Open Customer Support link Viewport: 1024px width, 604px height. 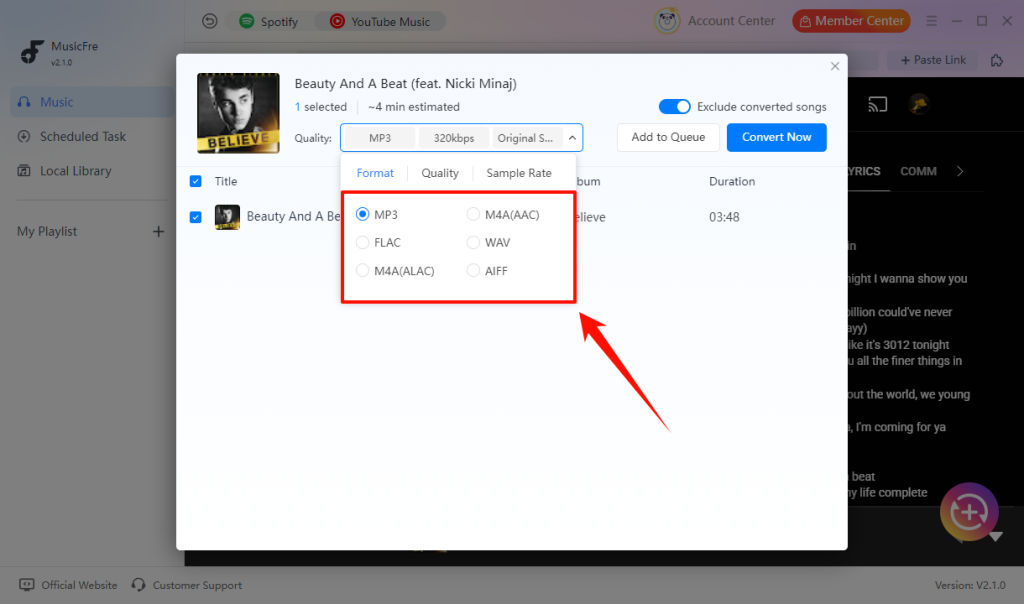197,585
